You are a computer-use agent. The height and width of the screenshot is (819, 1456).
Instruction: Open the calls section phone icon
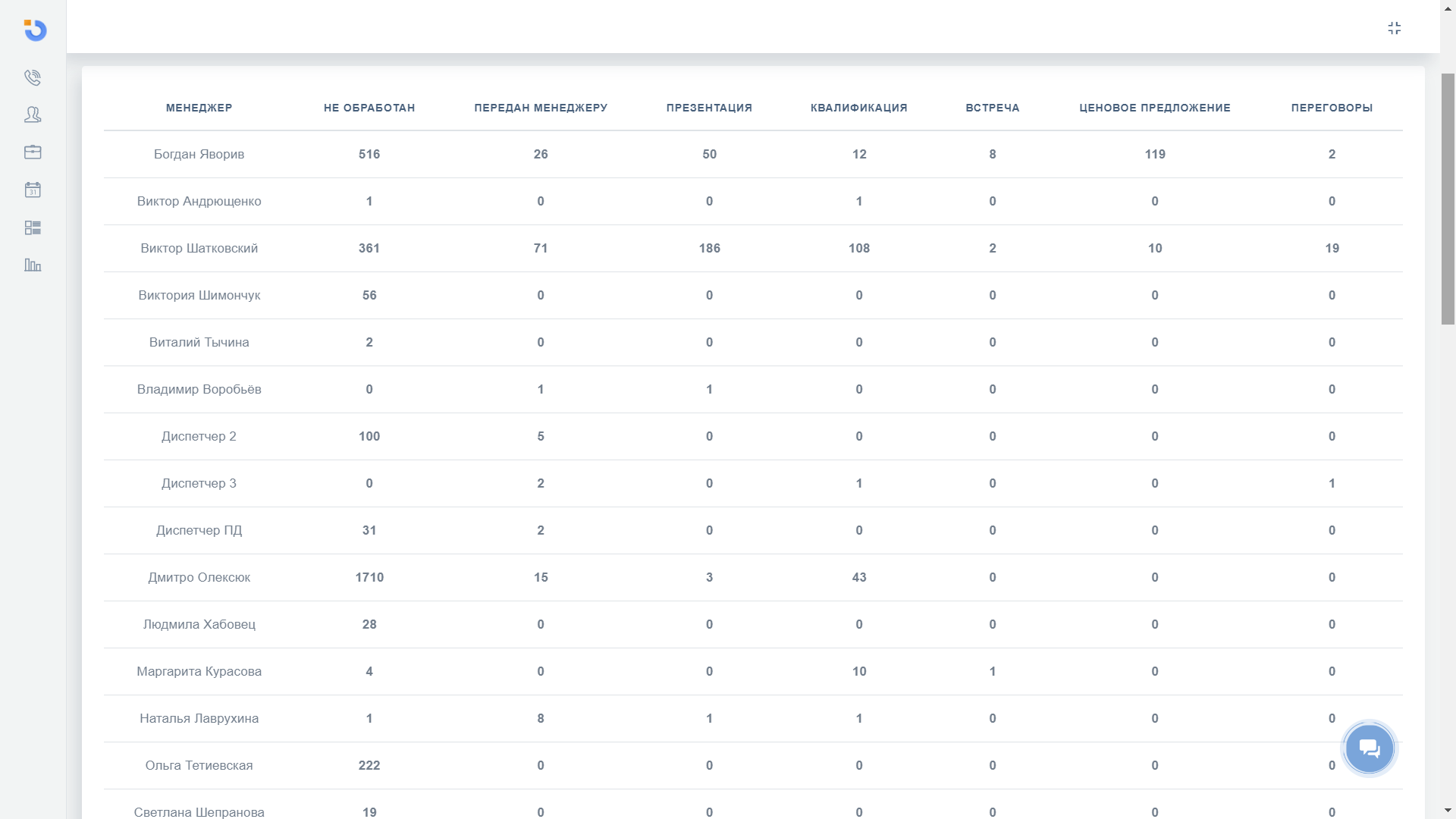tap(33, 77)
